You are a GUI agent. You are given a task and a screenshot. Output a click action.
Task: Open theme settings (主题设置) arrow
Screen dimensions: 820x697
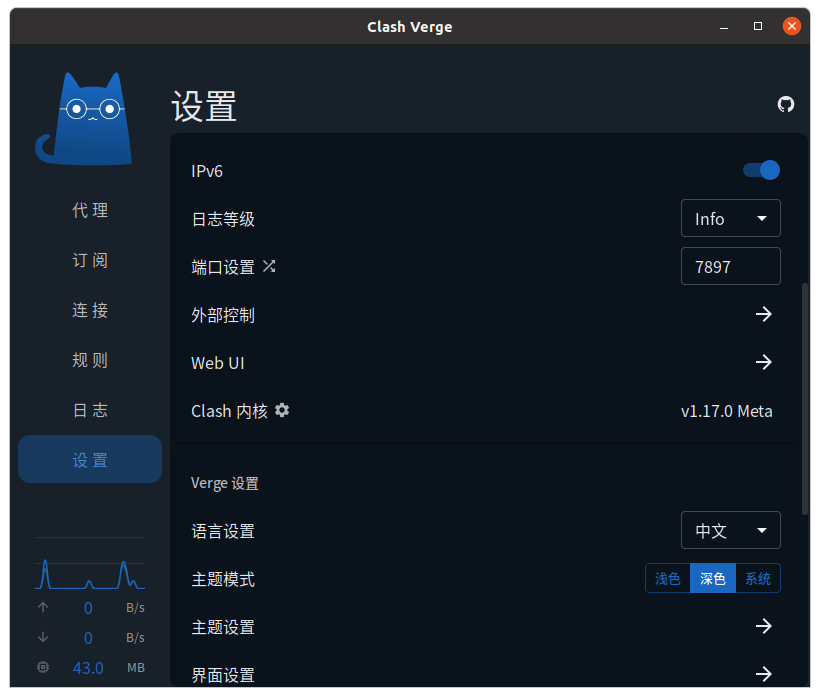point(763,626)
